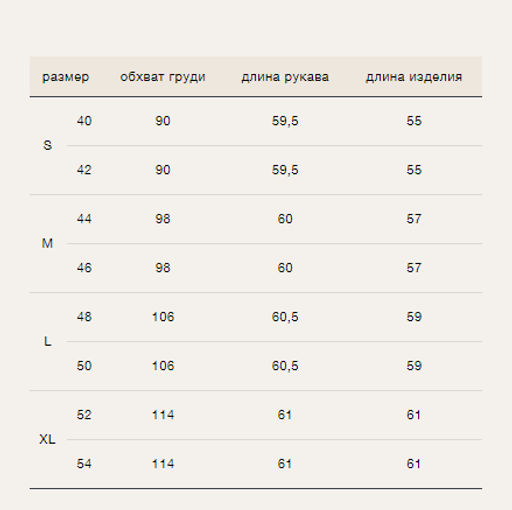The width and height of the screenshot is (512, 510).
Task: Select the S size label
Action: 48,145
